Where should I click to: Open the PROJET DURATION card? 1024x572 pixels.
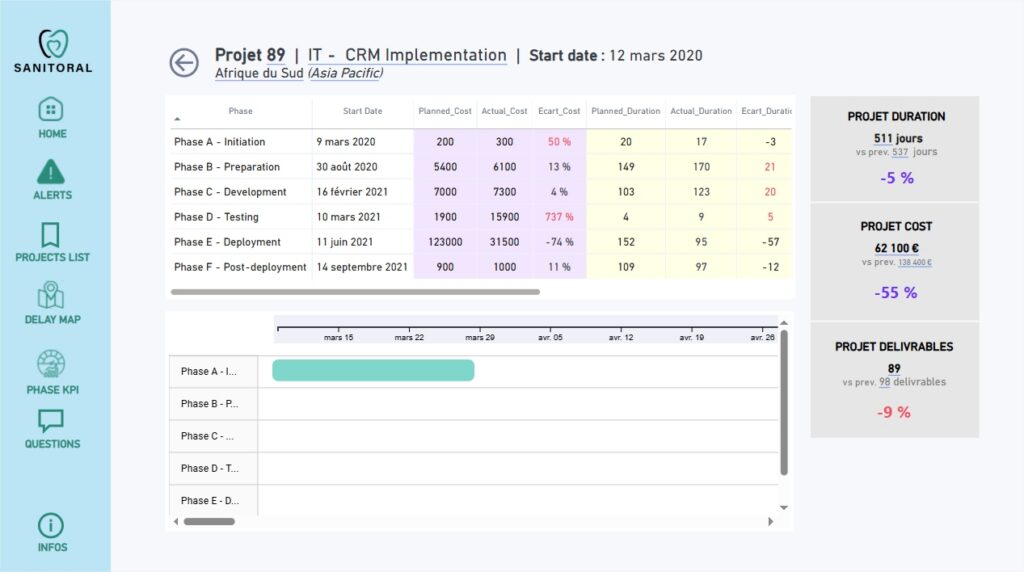pos(895,148)
